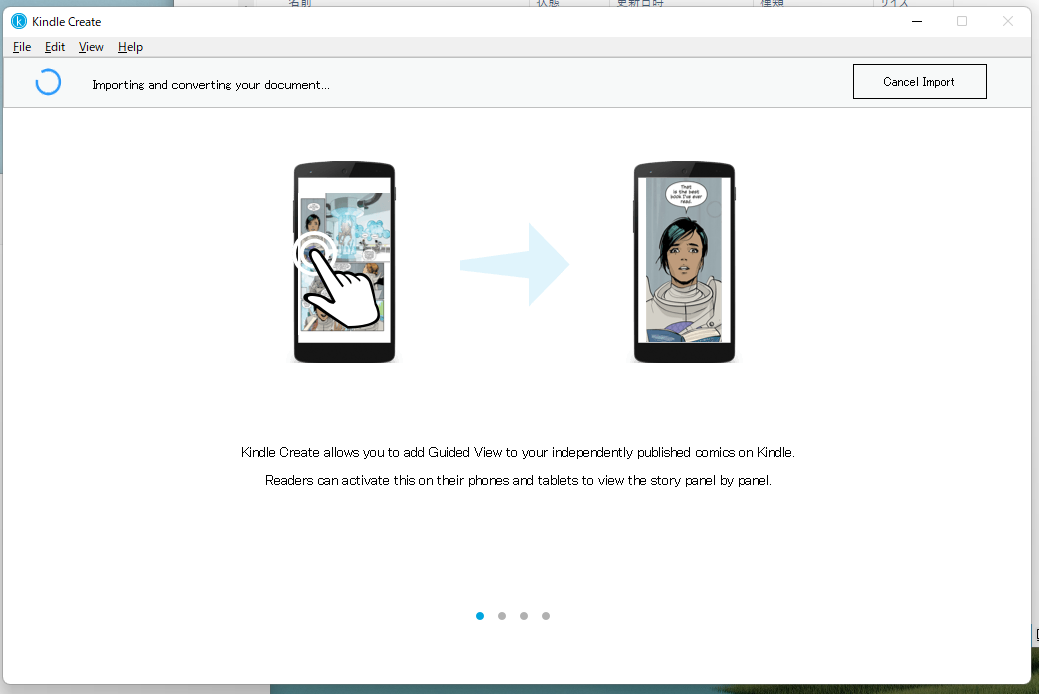1039x694 pixels.
Task: Open the Edit menu
Action: [x=54, y=47]
